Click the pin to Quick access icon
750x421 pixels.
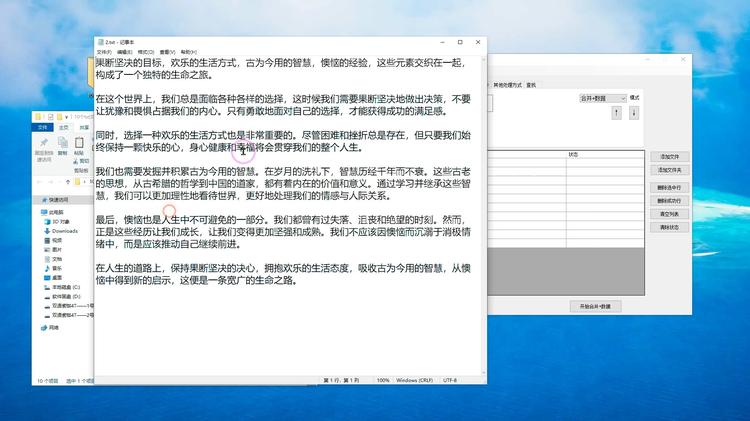[x=44, y=143]
